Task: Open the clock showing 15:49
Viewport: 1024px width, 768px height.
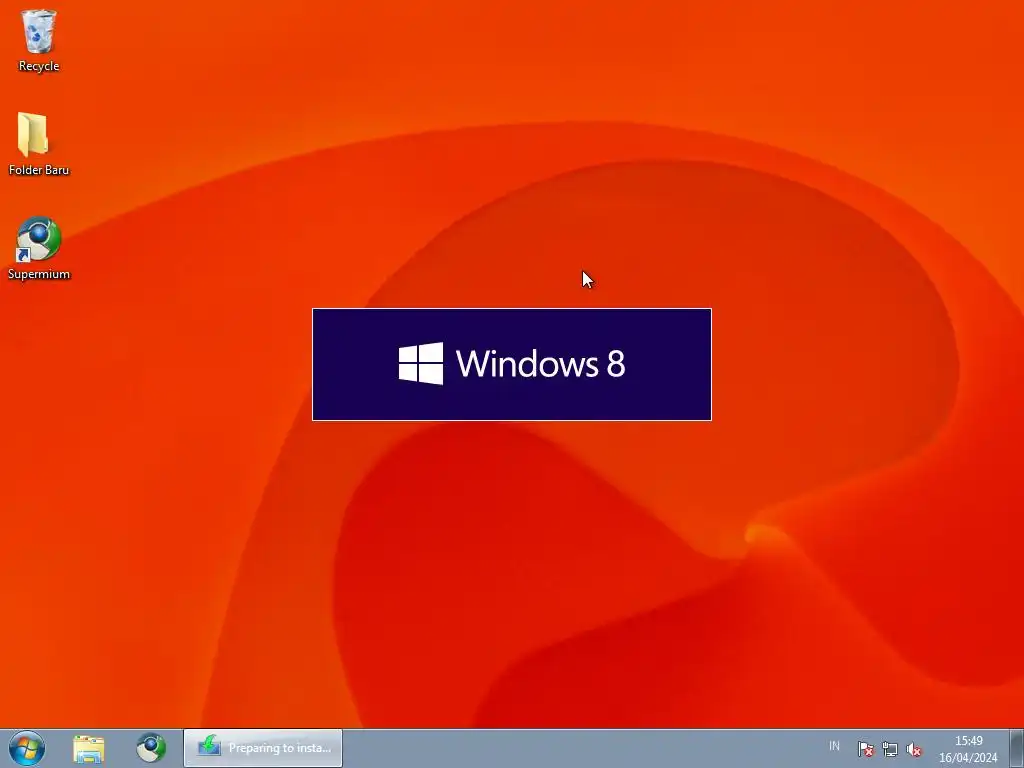Action: click(968, 749)
